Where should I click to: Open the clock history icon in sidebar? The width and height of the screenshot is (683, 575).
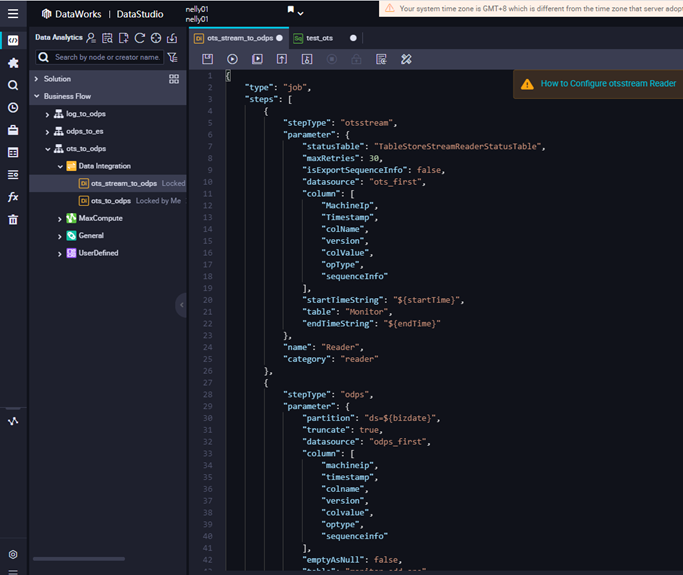pyautogui.click(x=13, y=108)
